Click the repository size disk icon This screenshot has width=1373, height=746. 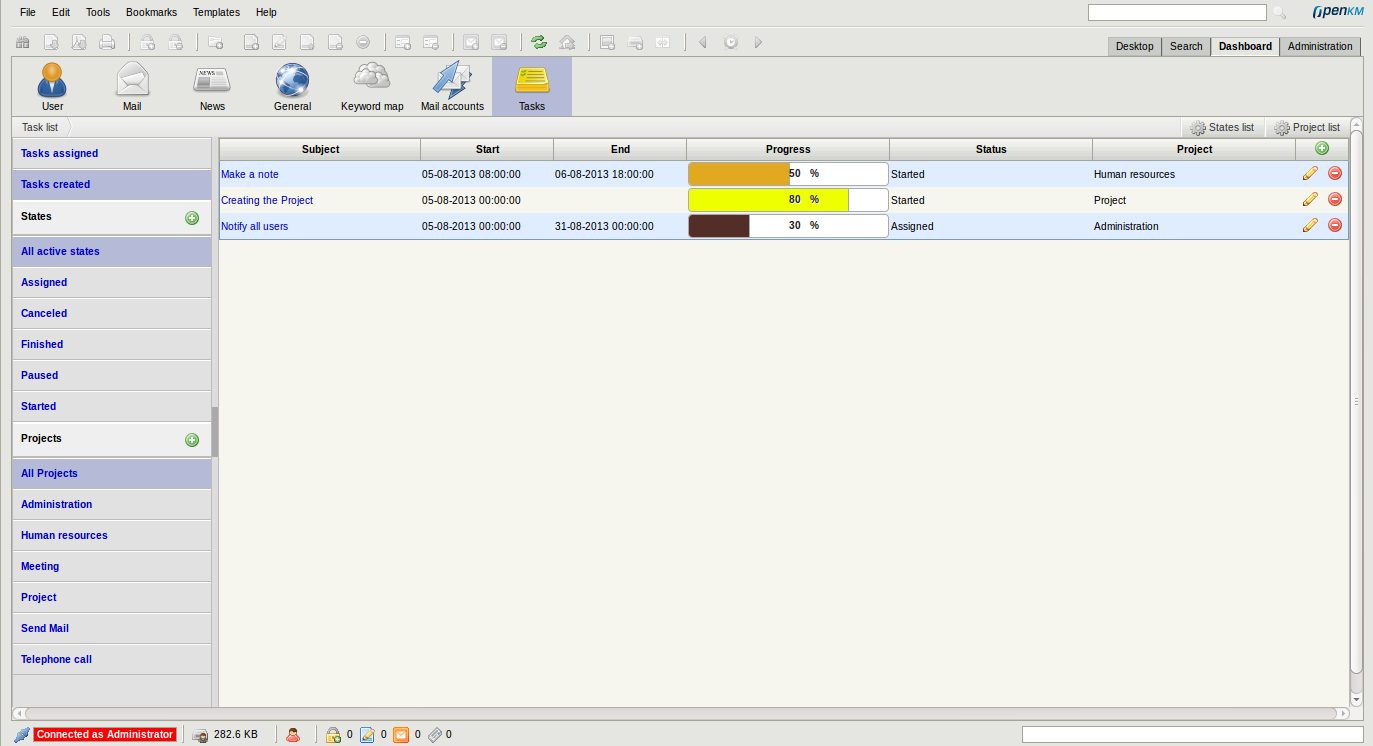(x=200, y=734)
